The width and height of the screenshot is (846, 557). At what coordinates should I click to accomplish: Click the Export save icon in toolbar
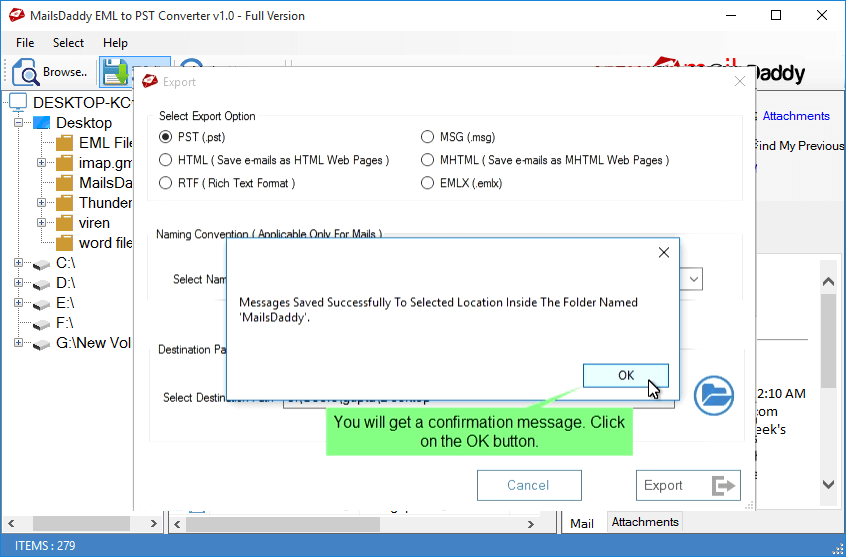116,72
